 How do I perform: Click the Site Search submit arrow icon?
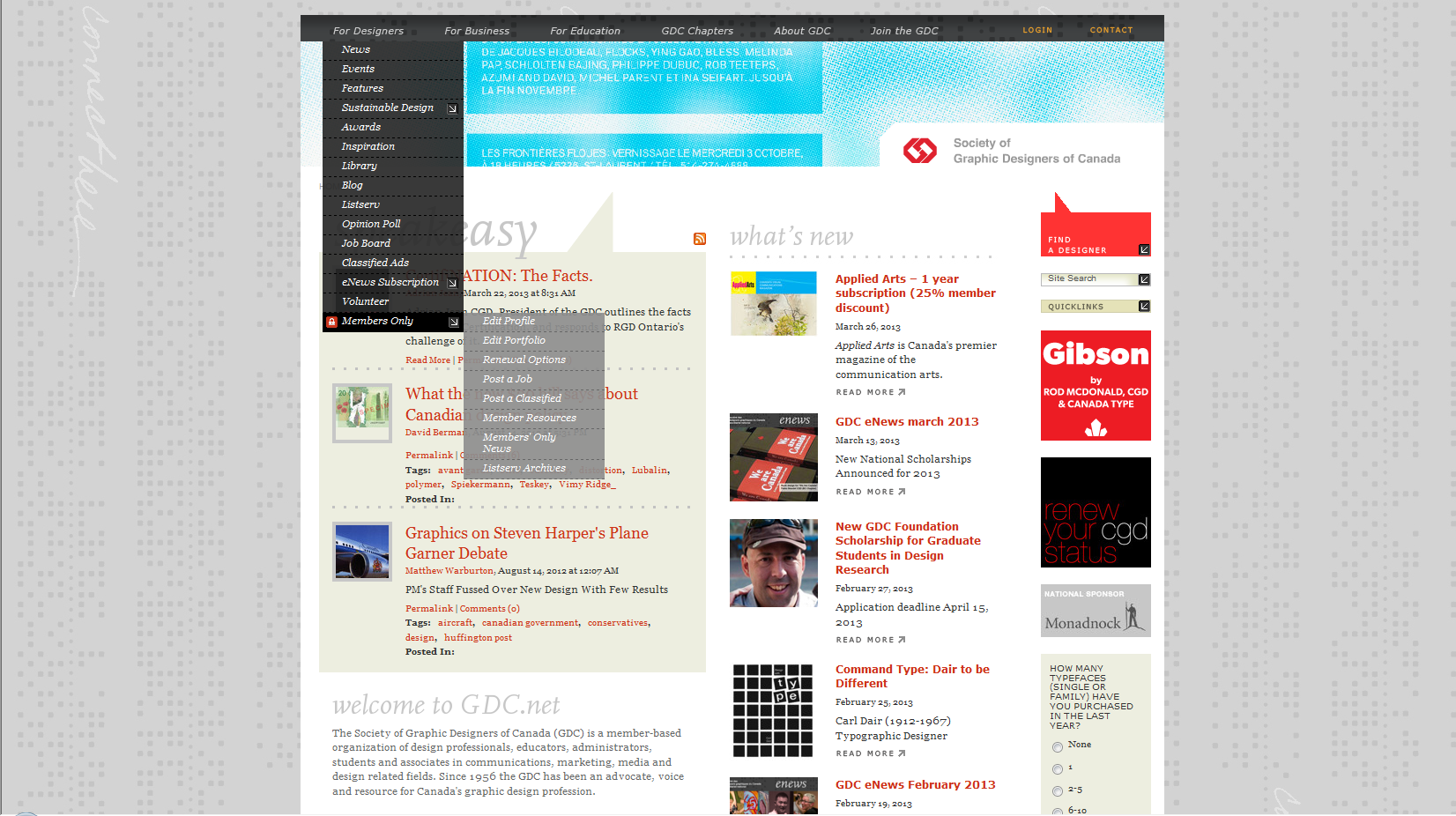1144,279
